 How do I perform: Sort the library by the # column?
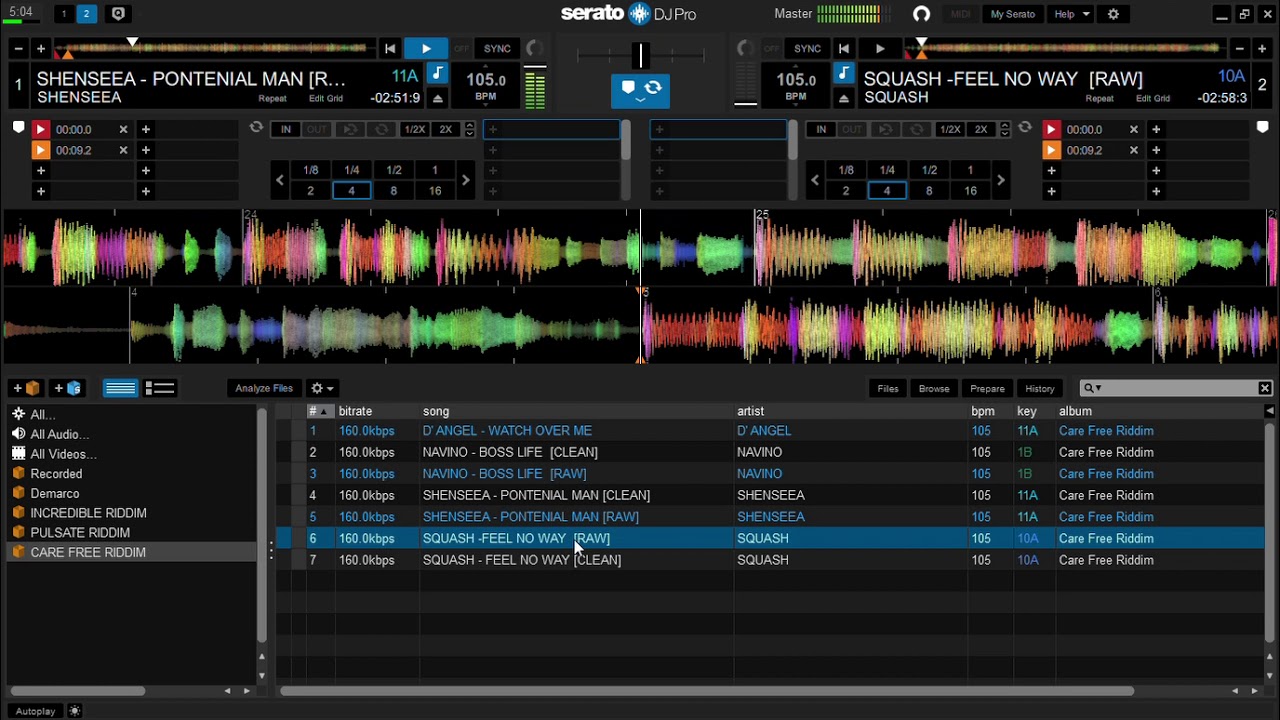point(319,411)
